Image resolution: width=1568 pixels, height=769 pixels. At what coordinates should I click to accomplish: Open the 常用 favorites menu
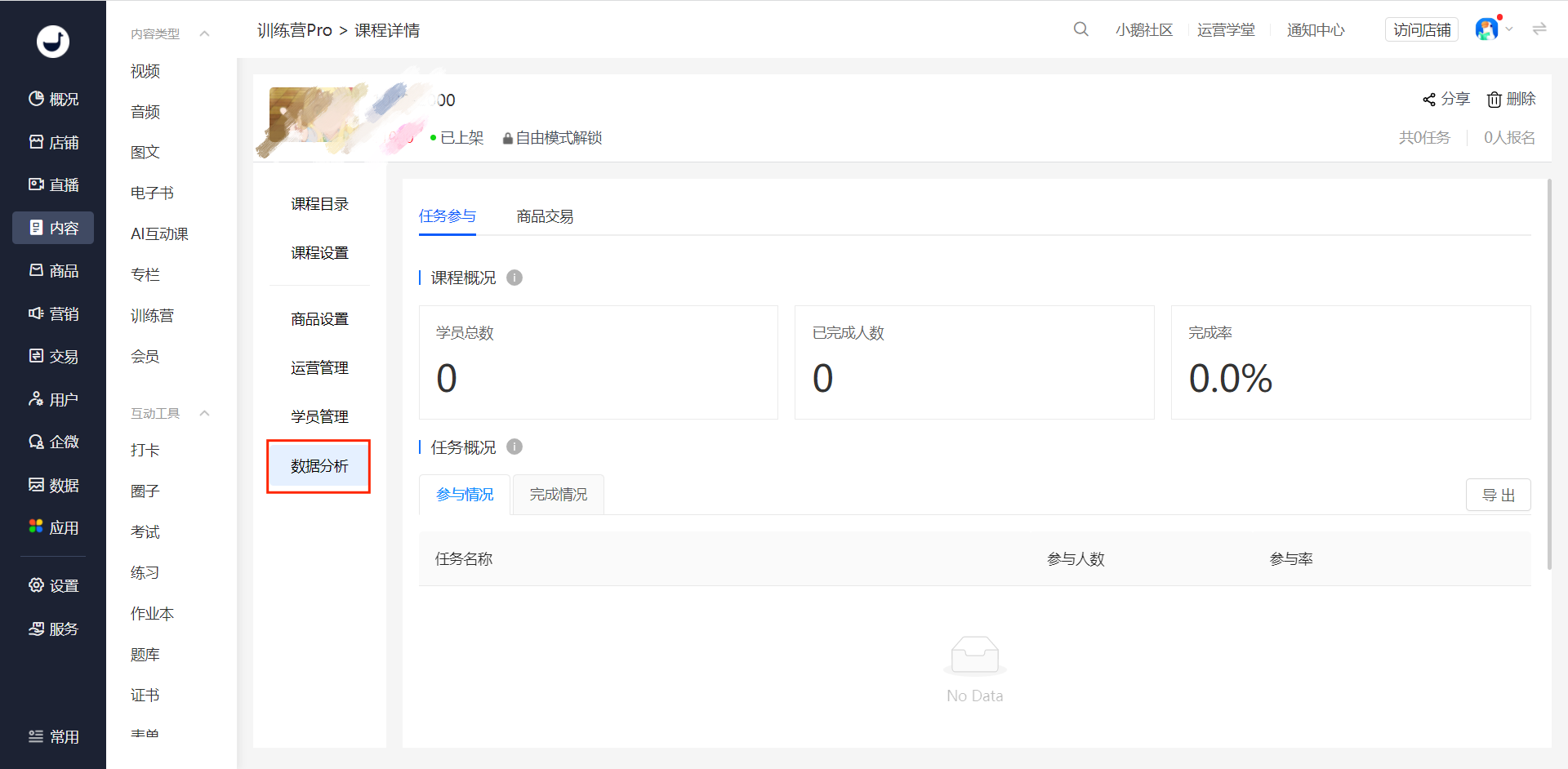click(x=53, y=736)
